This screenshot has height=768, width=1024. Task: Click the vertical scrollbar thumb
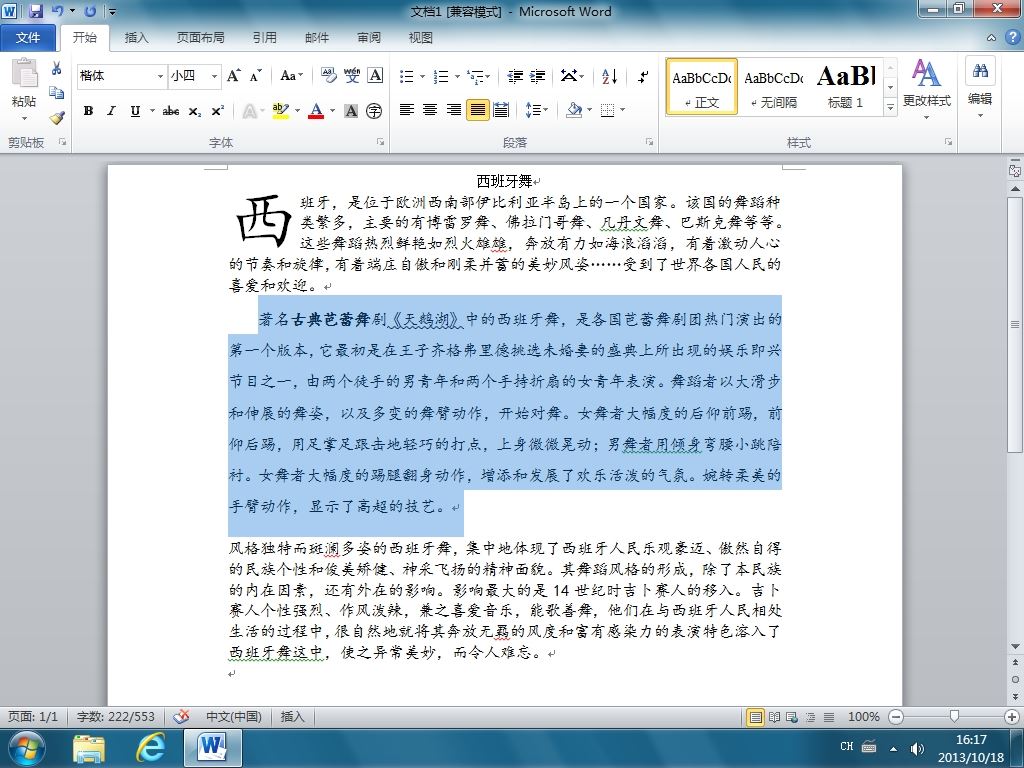(x=1015, y=325)
